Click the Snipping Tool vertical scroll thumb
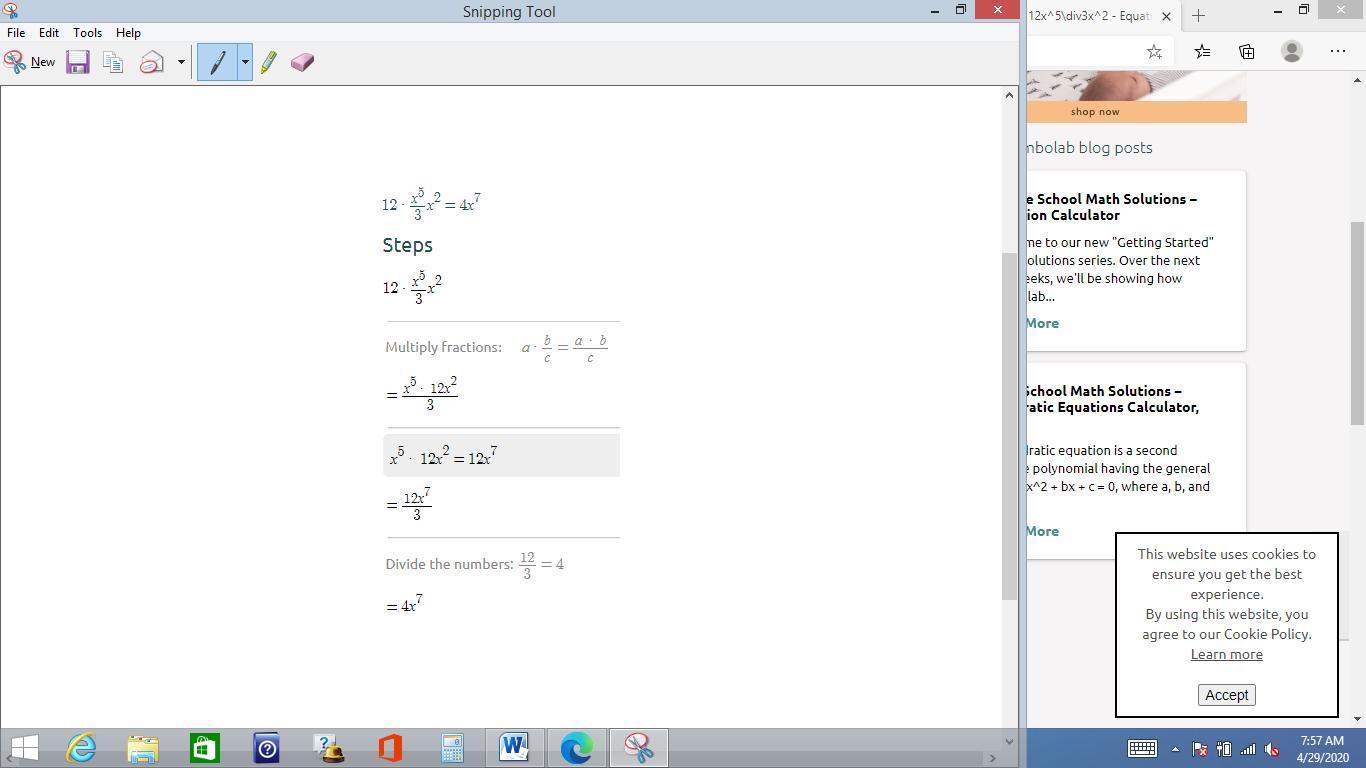 click(1009, 426)
